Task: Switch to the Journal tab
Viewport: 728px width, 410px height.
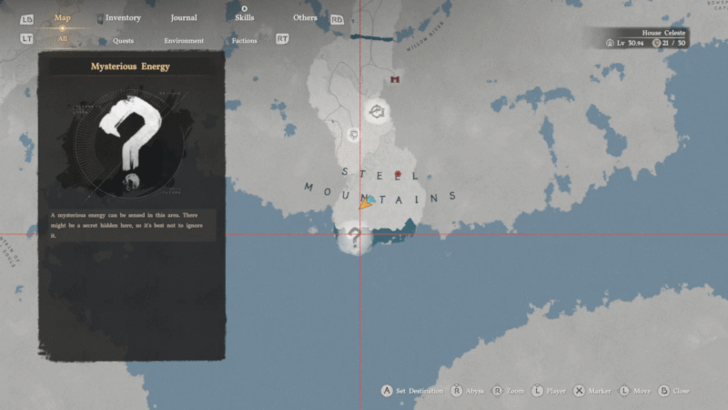Action: pos(183,18)
